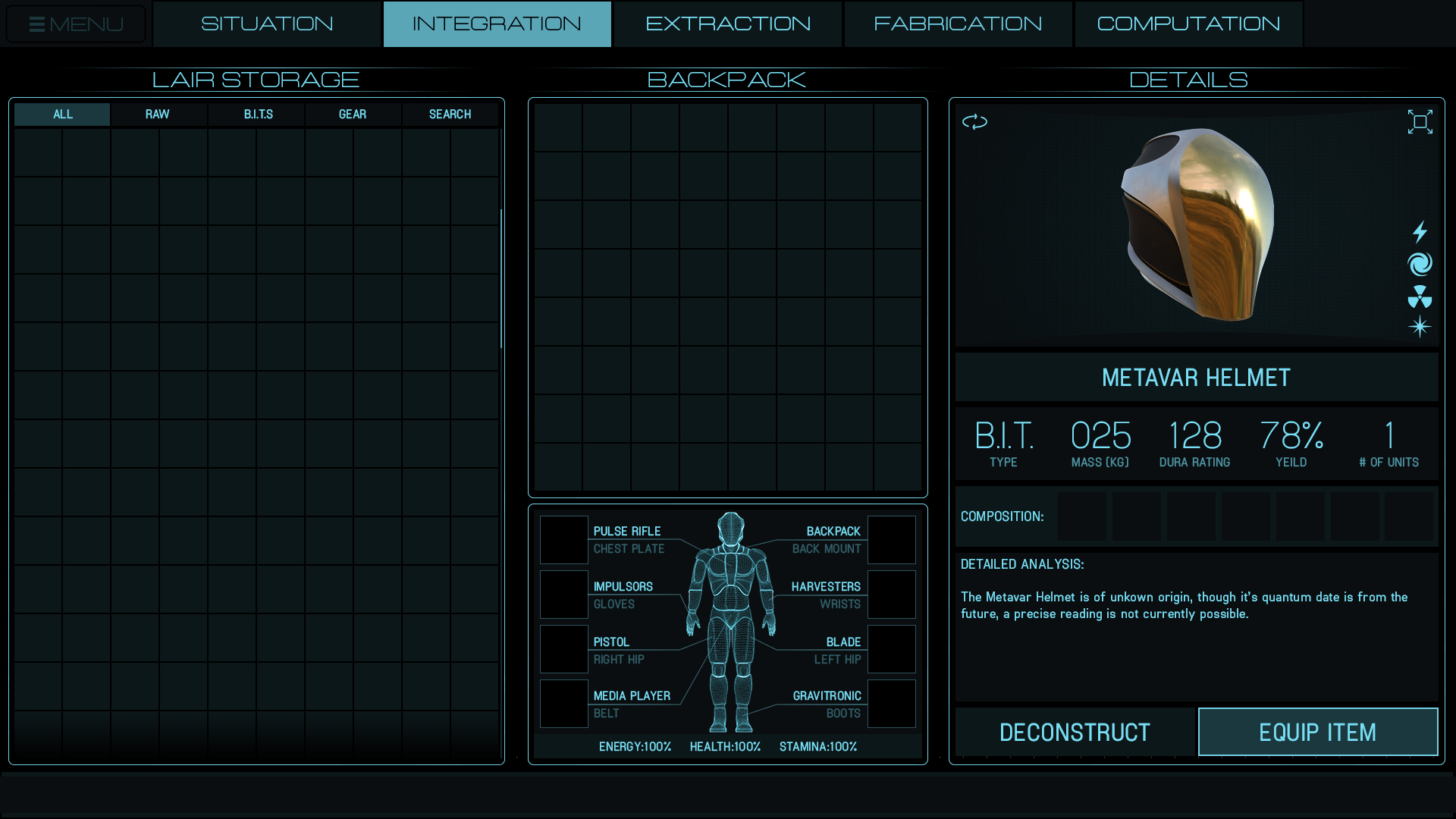
Task: Click the radiation trefoil icon
Action: point(1420,297)
